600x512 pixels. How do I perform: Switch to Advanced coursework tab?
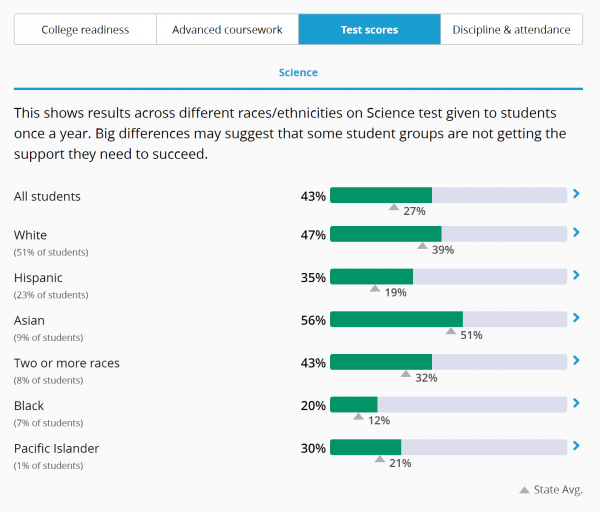(227, 30)
